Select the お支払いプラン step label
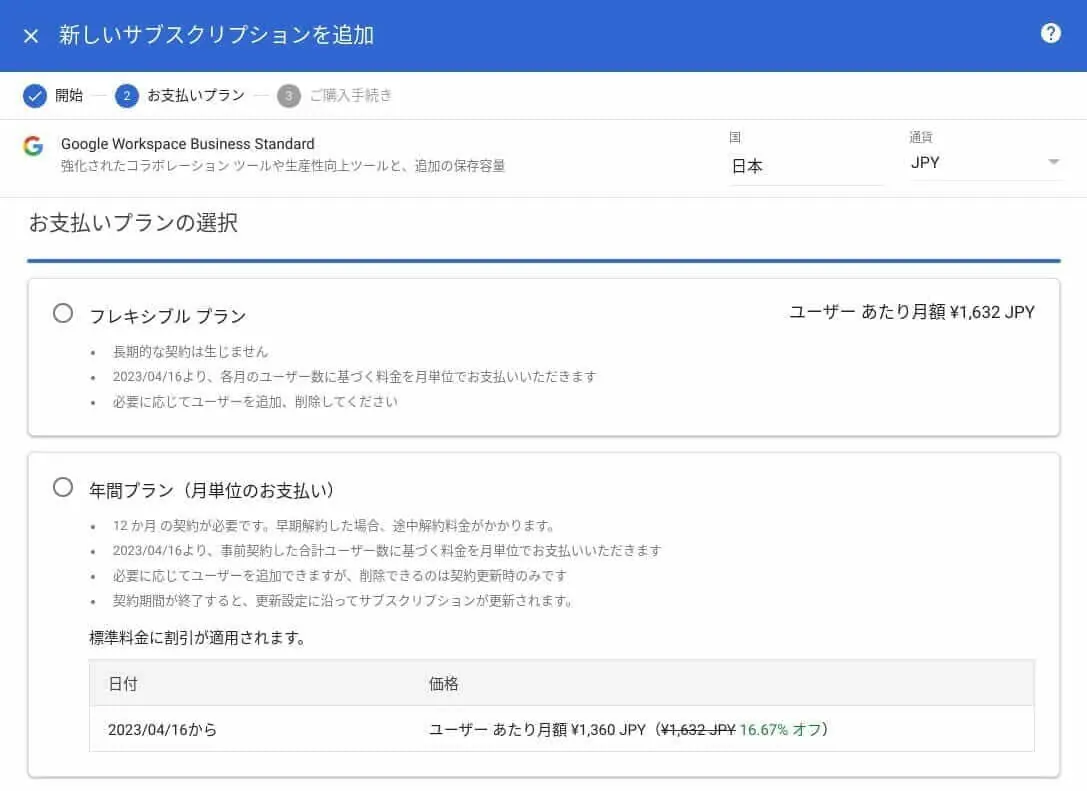The image size is (1087, 791). click(196, 96)
